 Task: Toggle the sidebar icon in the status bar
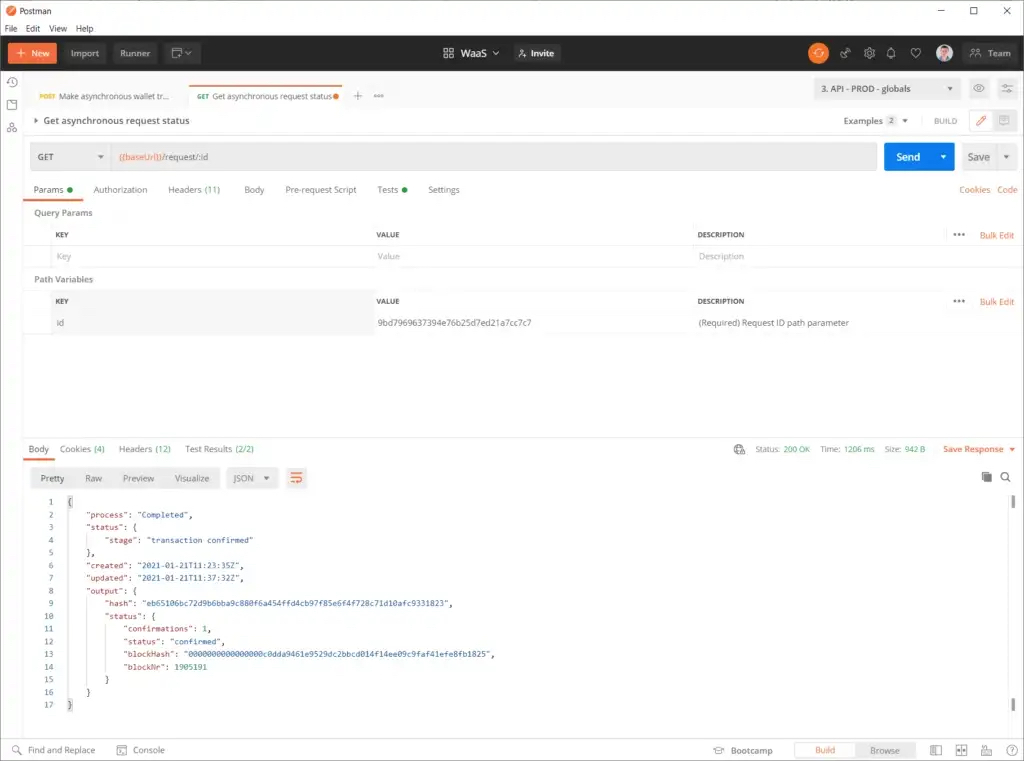pos(936,750)
